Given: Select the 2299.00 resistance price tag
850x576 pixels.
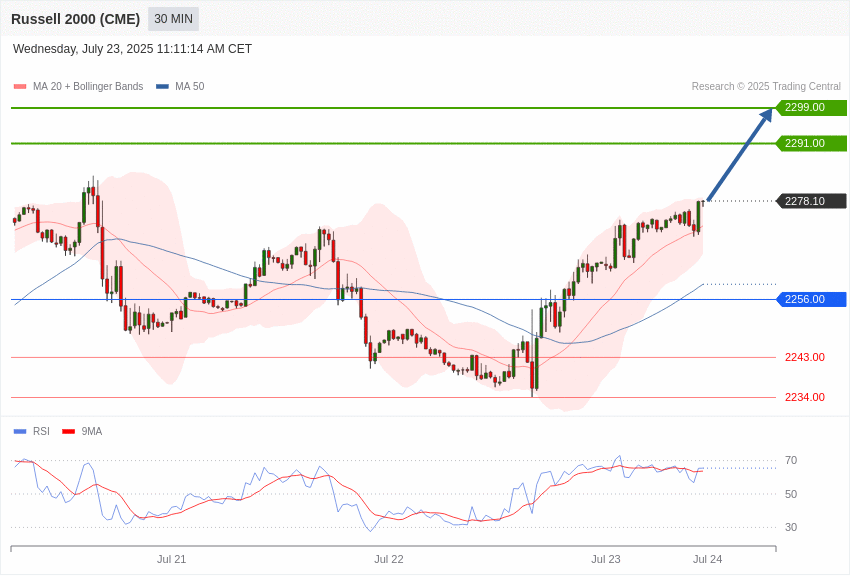Looking at the screenshot, I should pos(812,107).
